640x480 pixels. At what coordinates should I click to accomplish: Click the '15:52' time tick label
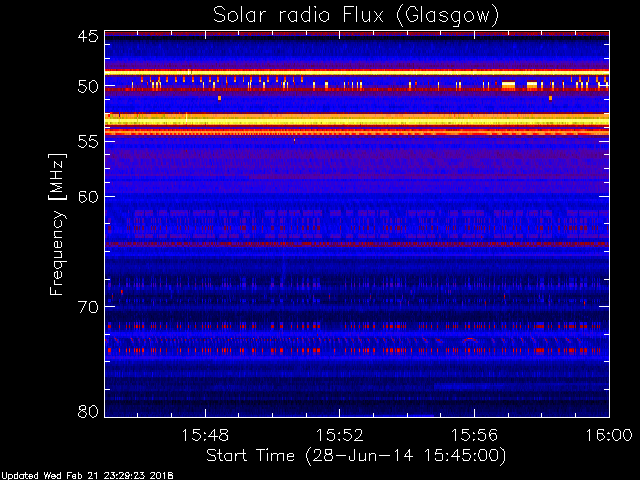[340, 435]
